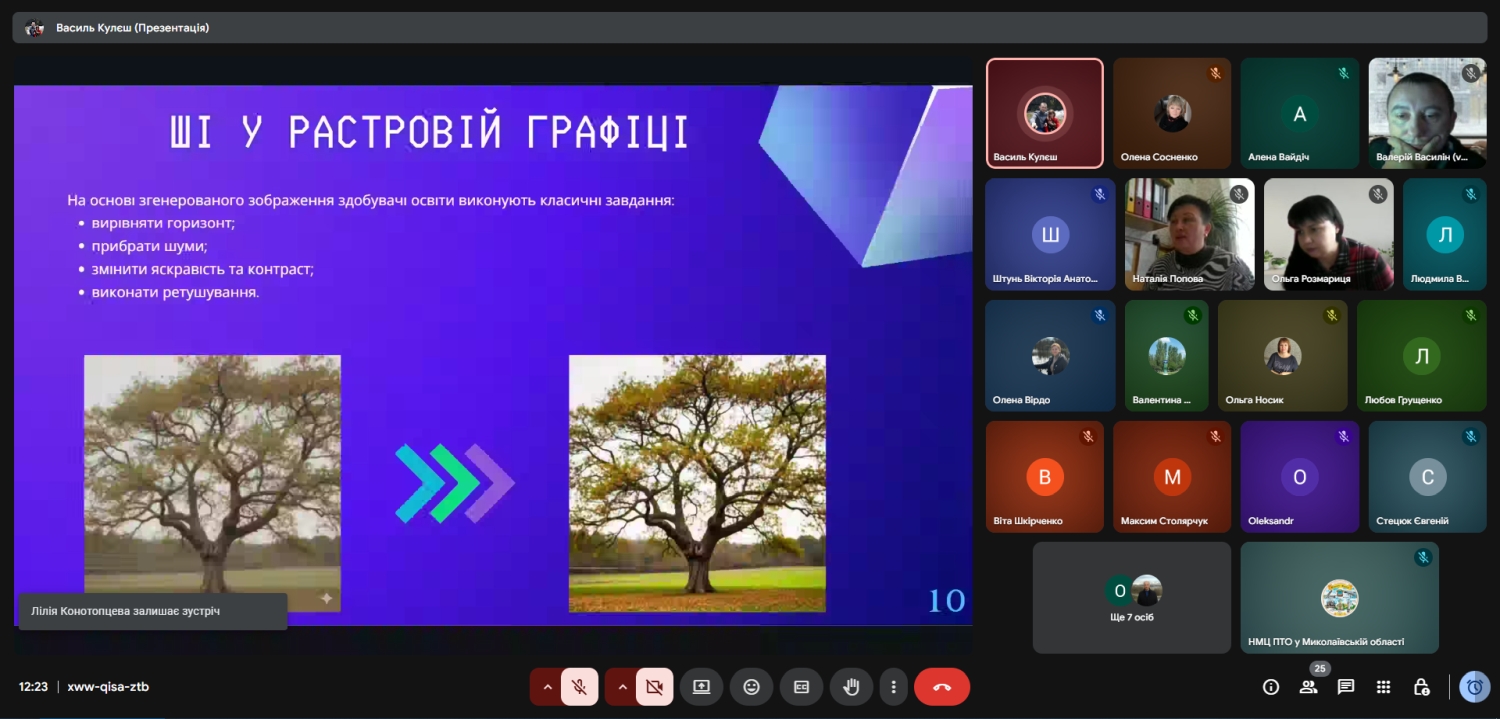Toggle the muted microphone button

[579, 687]
